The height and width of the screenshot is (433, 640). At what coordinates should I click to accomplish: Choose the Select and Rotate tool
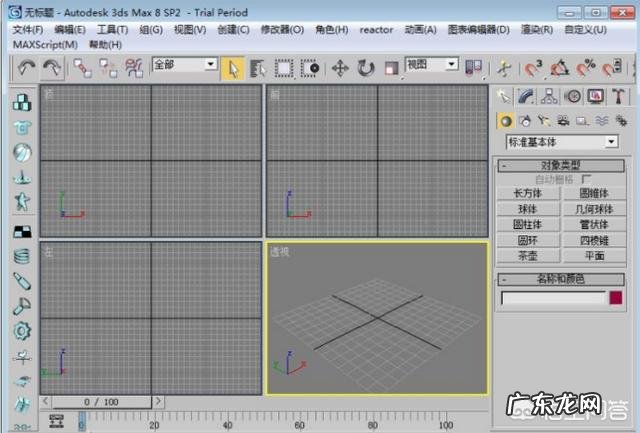click(365, 67)
